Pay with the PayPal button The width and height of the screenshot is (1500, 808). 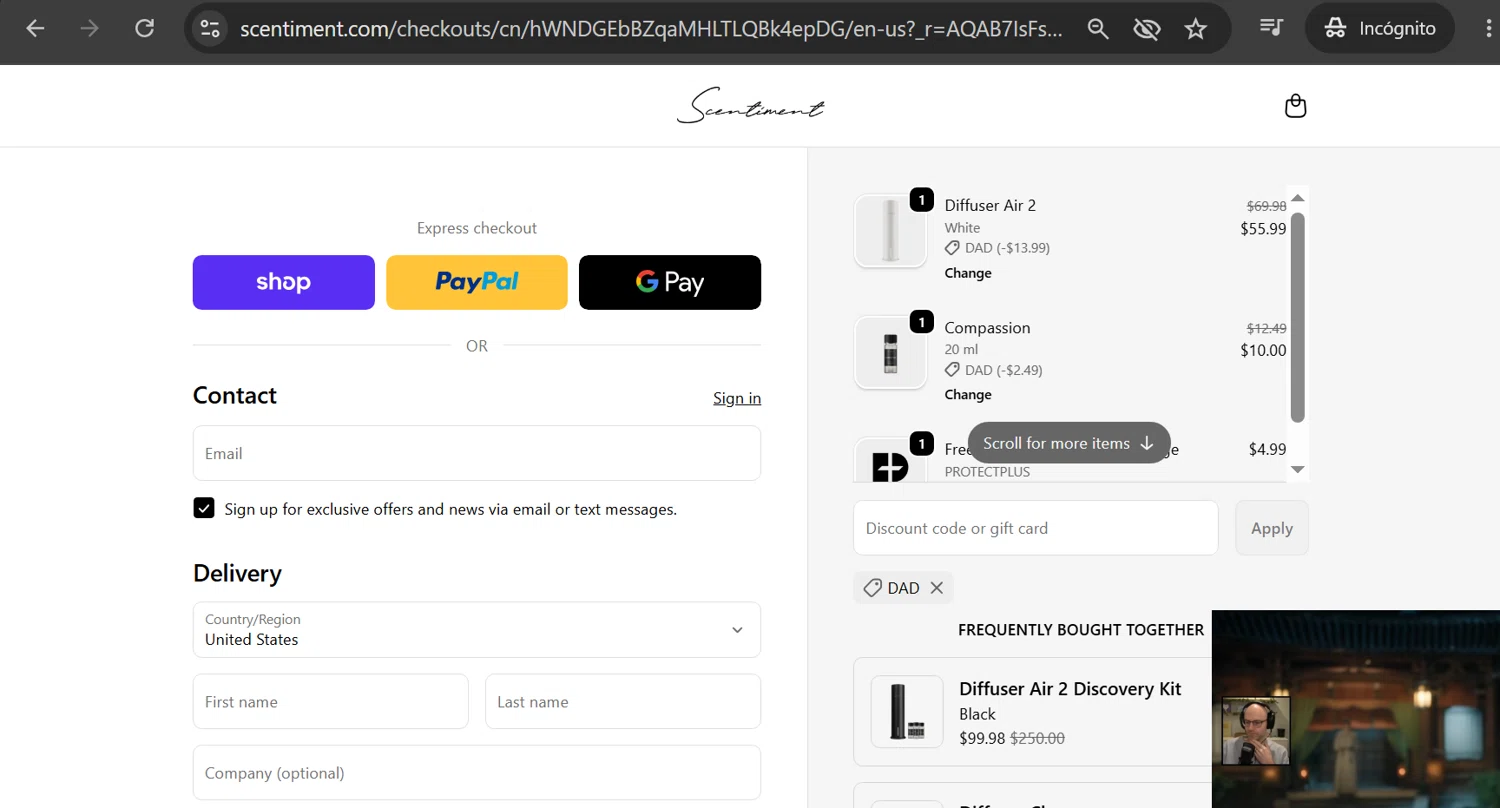477,282
